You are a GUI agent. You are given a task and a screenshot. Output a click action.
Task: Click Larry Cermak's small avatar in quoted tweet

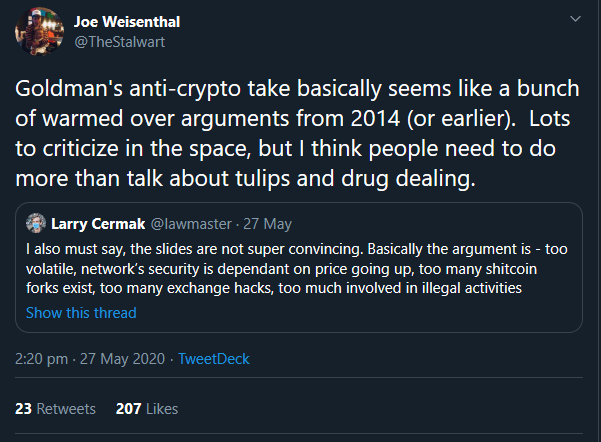36,221
